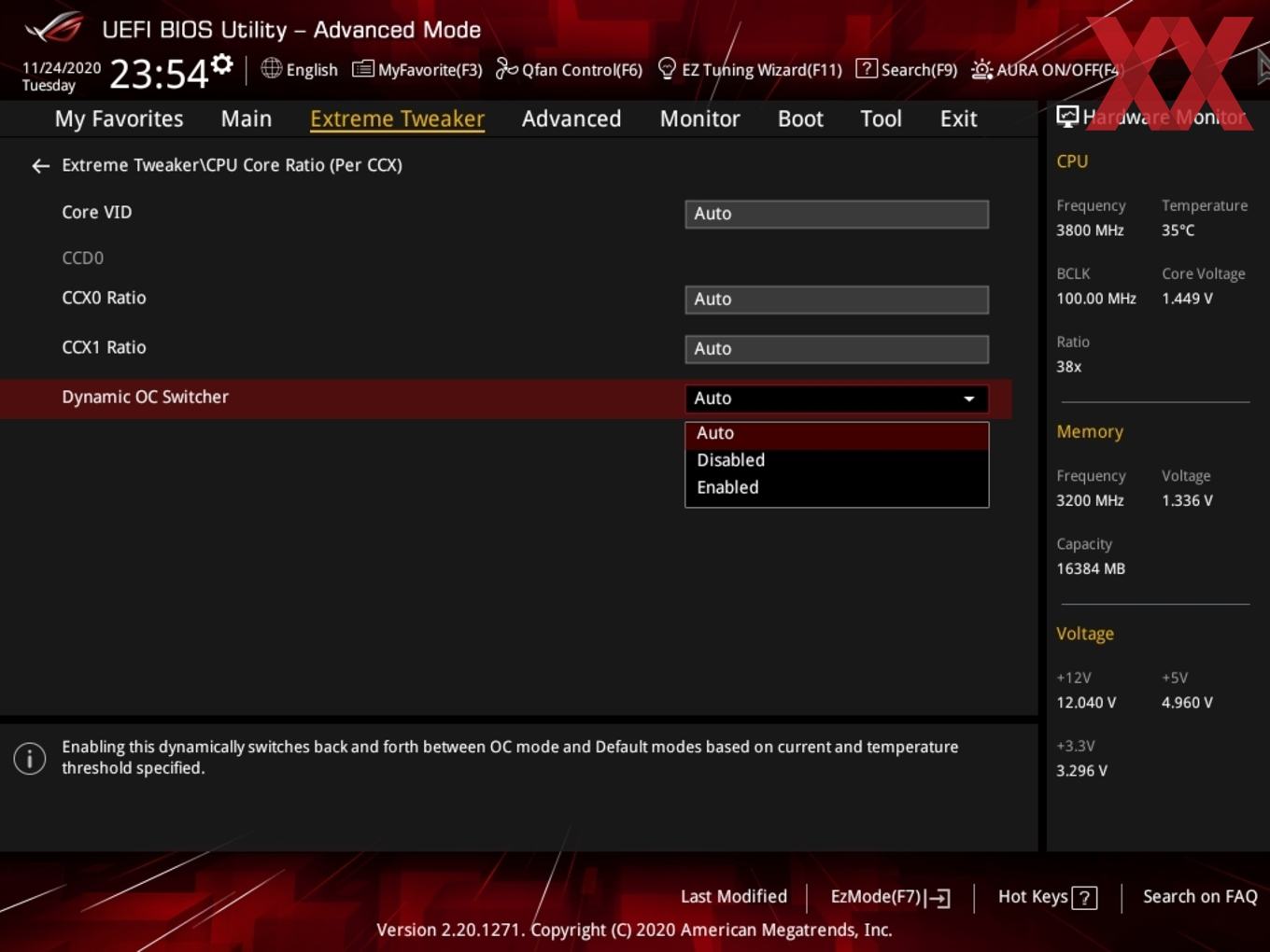Open clock settings via the gear icon
Viewport: 1270px width, 952px height.
[222, 64]
